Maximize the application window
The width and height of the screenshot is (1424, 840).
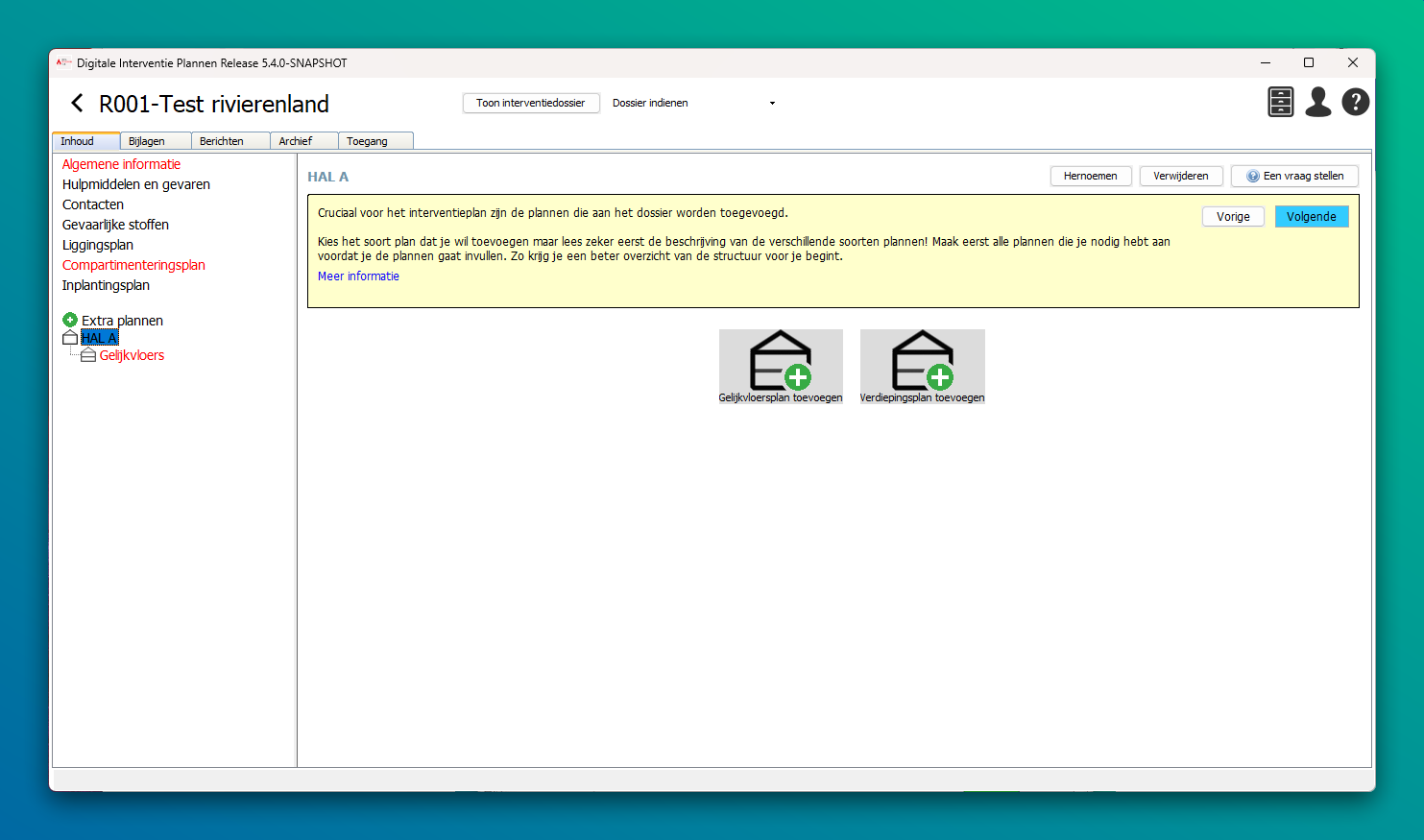[x=1309, y=62]
